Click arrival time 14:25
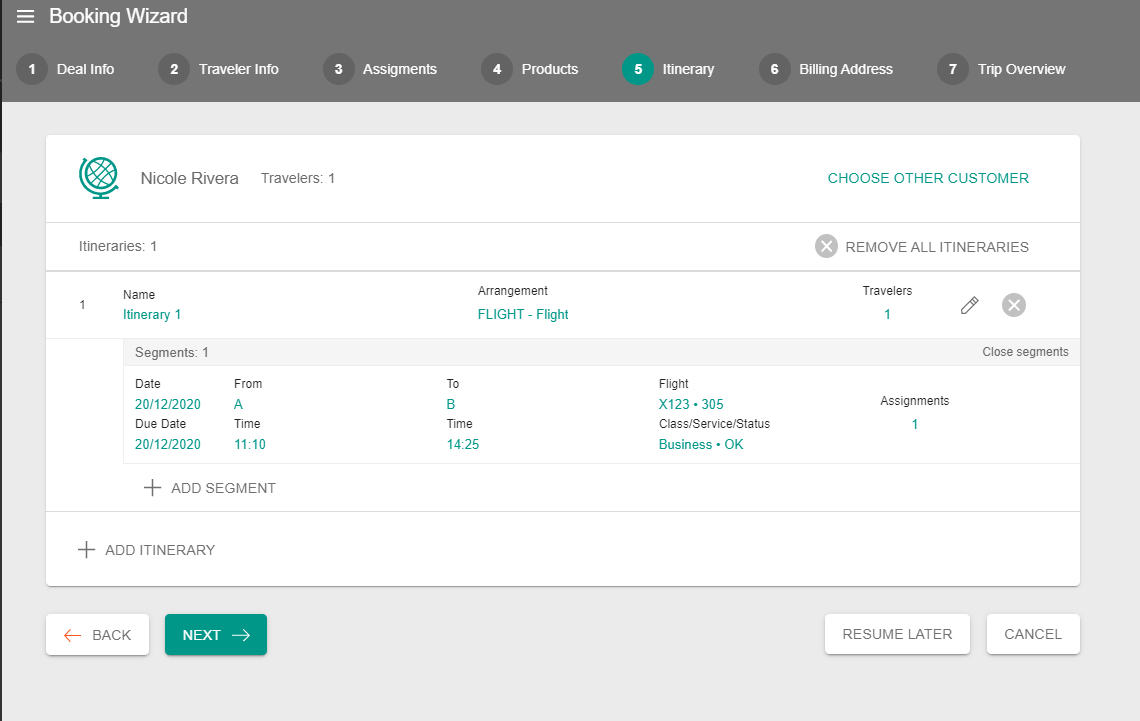This screenshot has width=1140, height=721. 462,444
